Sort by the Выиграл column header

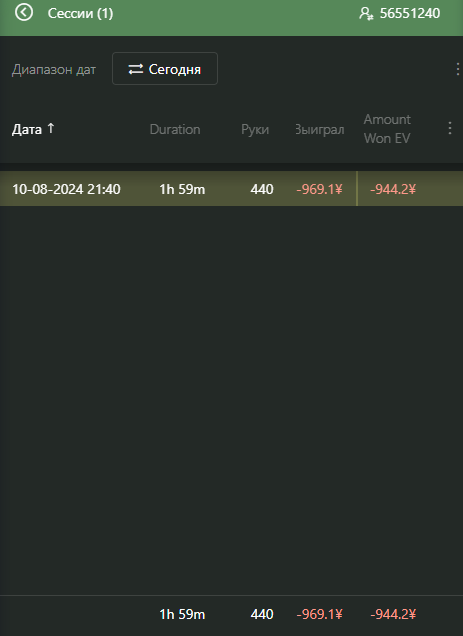point(320,129)
